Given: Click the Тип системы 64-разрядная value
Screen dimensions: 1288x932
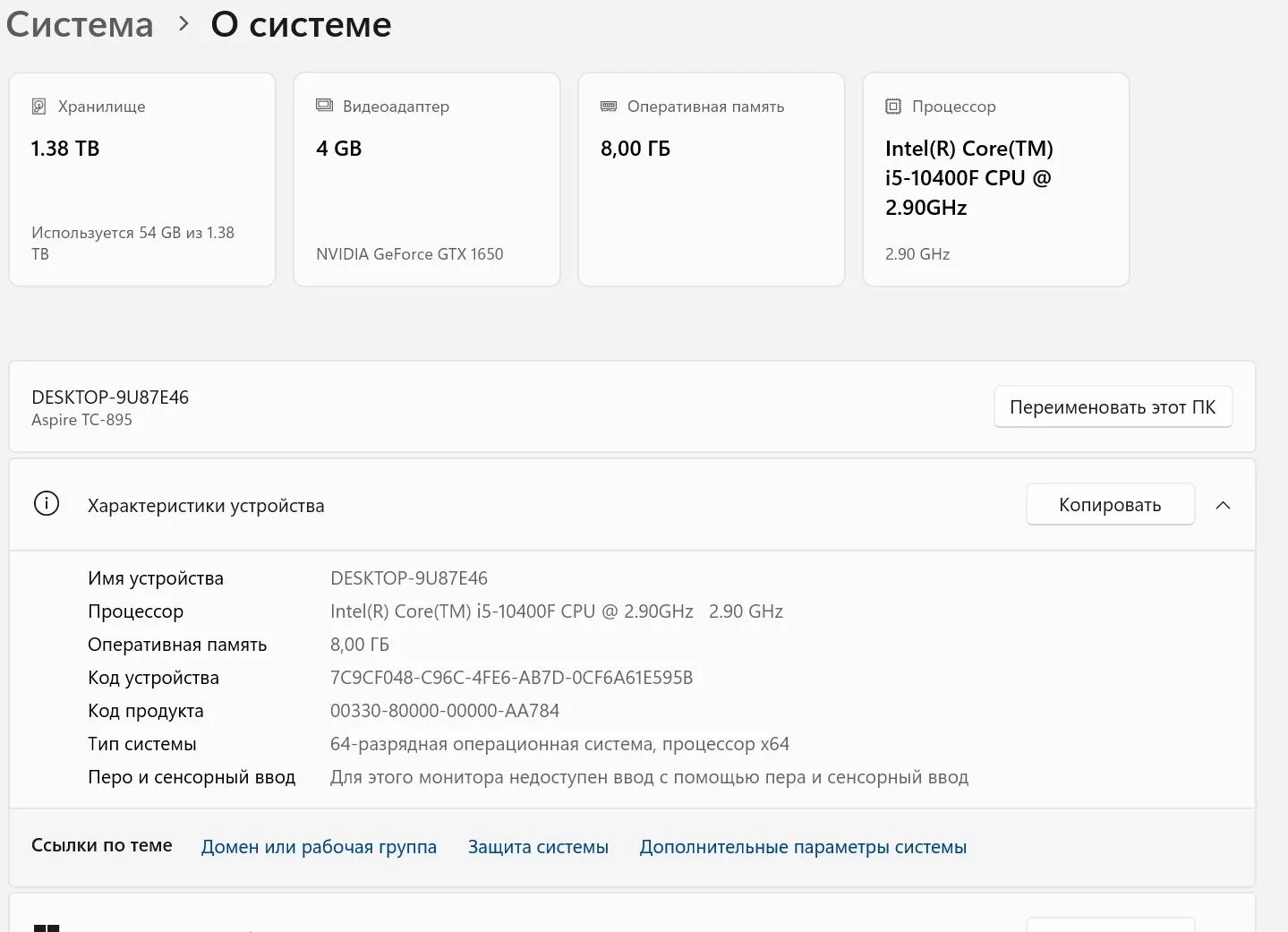Looking at the screenshot, I should 559,744.
